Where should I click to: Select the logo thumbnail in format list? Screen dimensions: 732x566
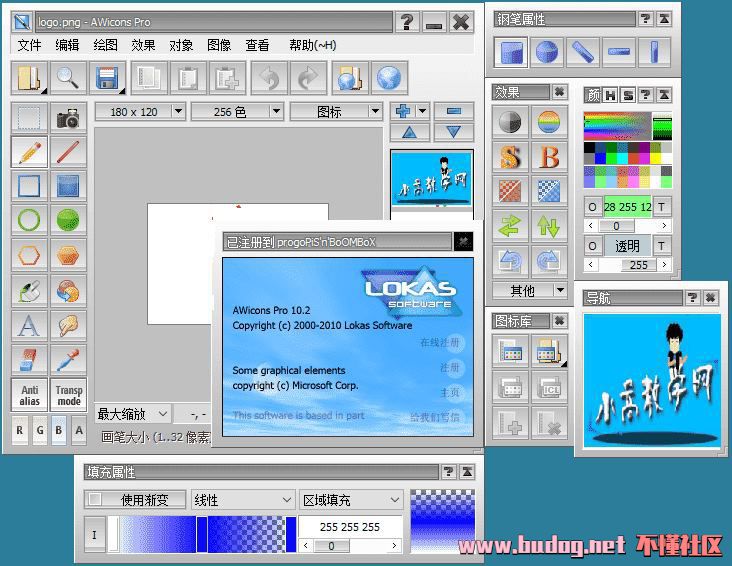pos(432,178)
